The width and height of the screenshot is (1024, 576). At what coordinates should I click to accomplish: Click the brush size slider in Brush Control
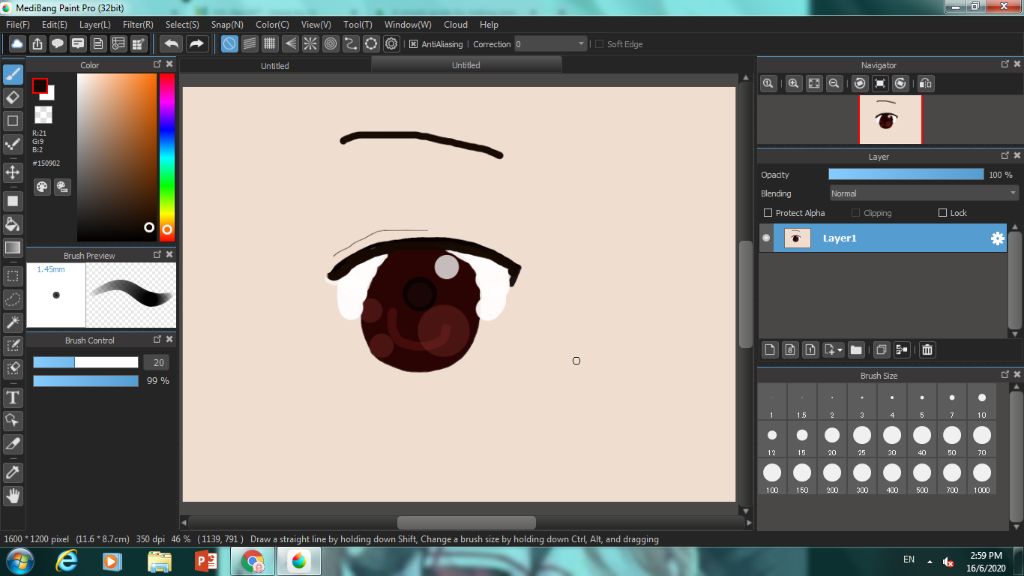tap(86, 362)
